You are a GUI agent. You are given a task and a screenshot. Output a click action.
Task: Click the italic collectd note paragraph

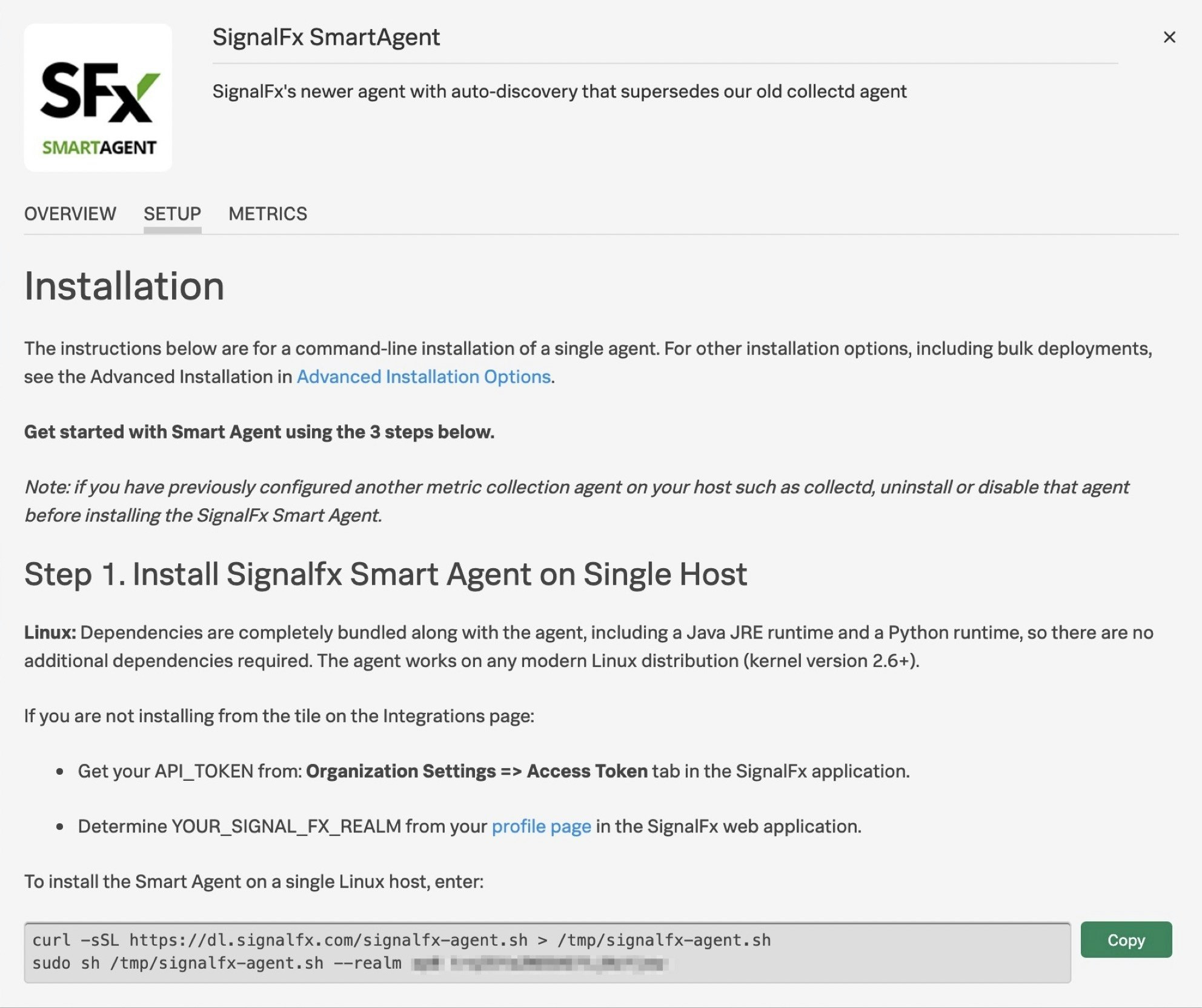(576, 501)
